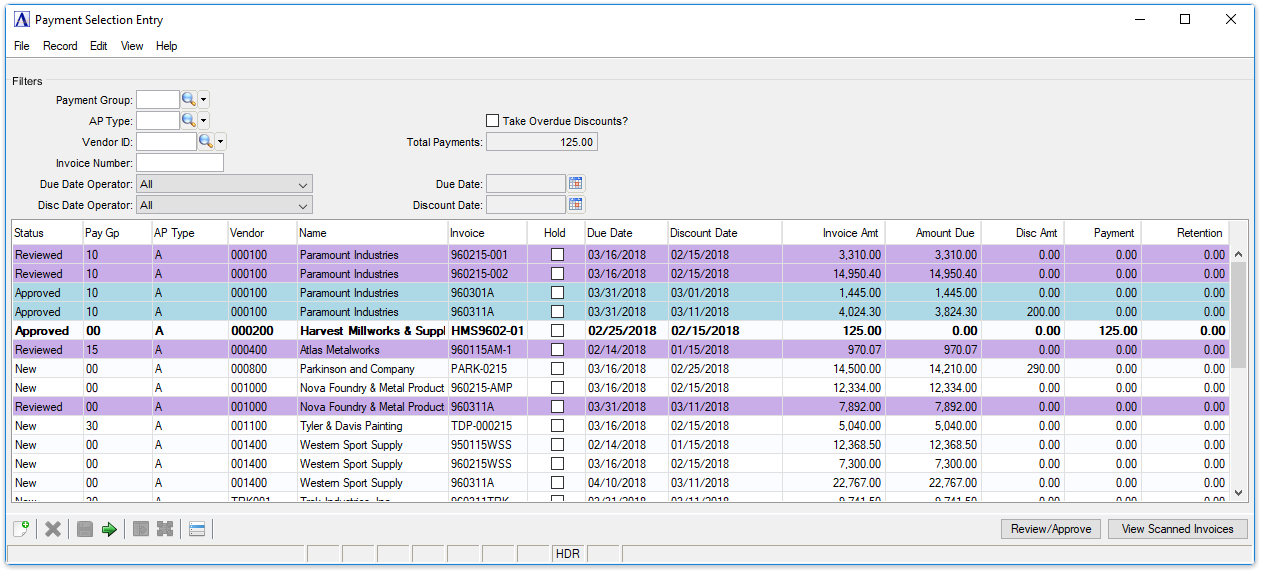Image resolution: width=1264 pixels, height=574 pixels.
Task: Click the 22,767.00 Invoice Amt cell
Action: point(834,483)
